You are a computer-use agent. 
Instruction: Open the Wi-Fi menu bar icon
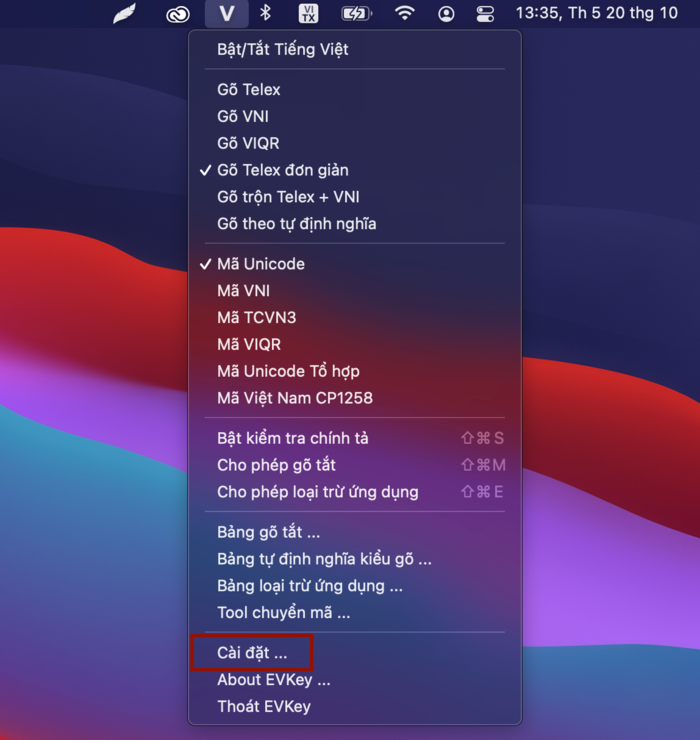coord(405,14)
